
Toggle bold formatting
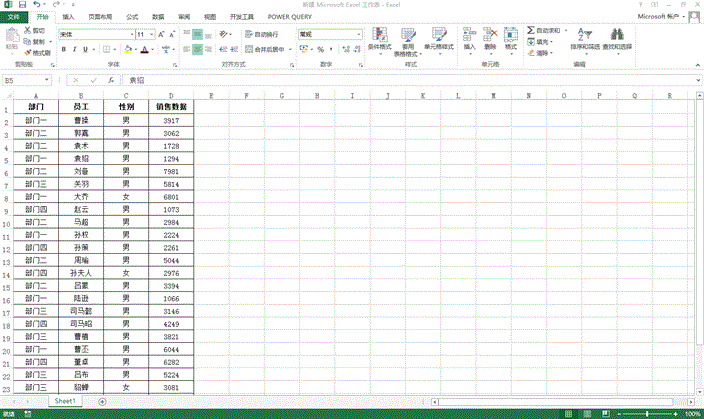click(62, 49)
